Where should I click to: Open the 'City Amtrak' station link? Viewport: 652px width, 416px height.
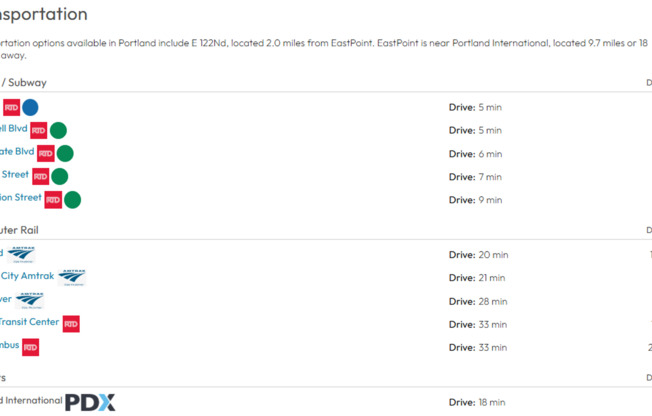click(x=27, y=276)
